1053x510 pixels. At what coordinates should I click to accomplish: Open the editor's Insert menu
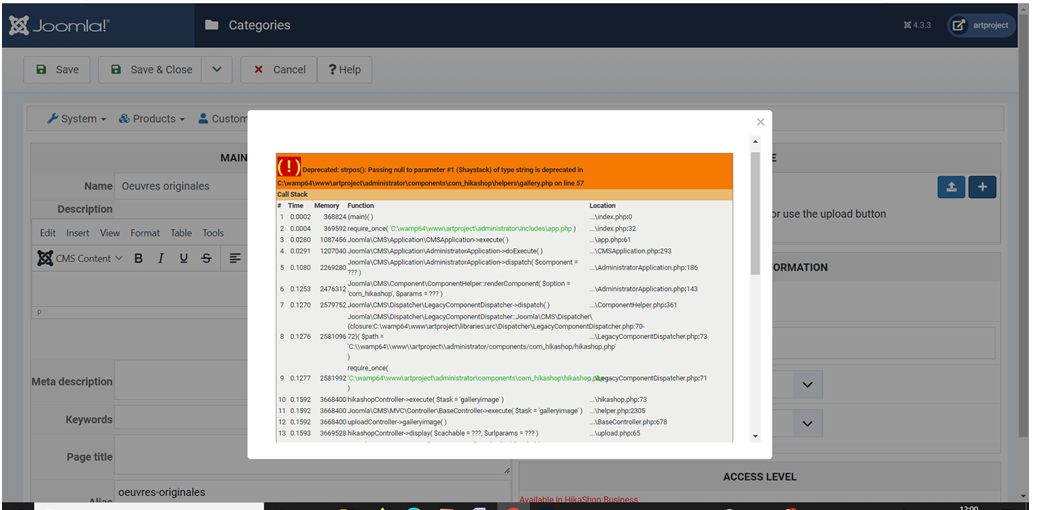(x=77, y=233)
